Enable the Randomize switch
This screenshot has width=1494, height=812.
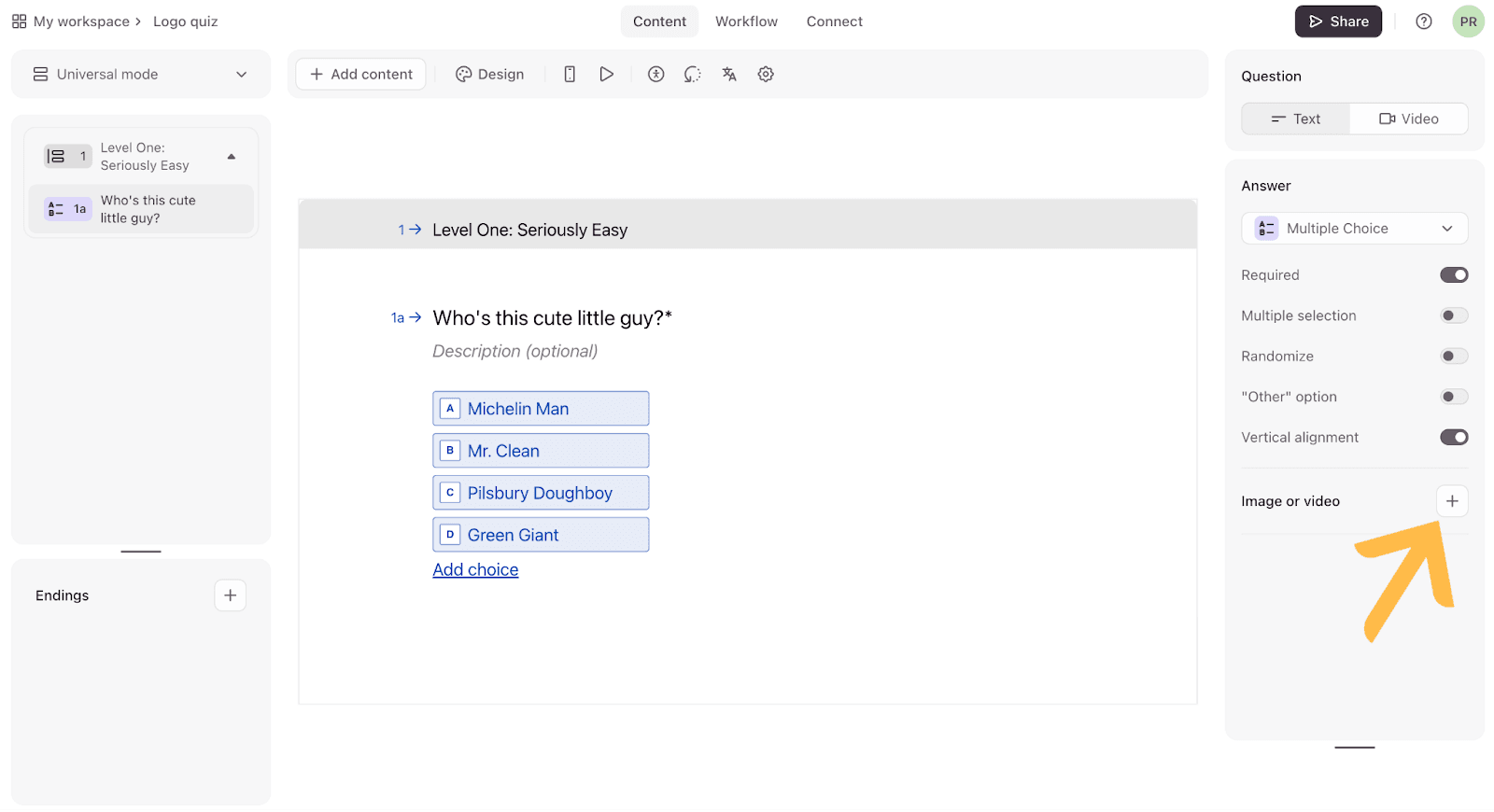point(1454,356)
